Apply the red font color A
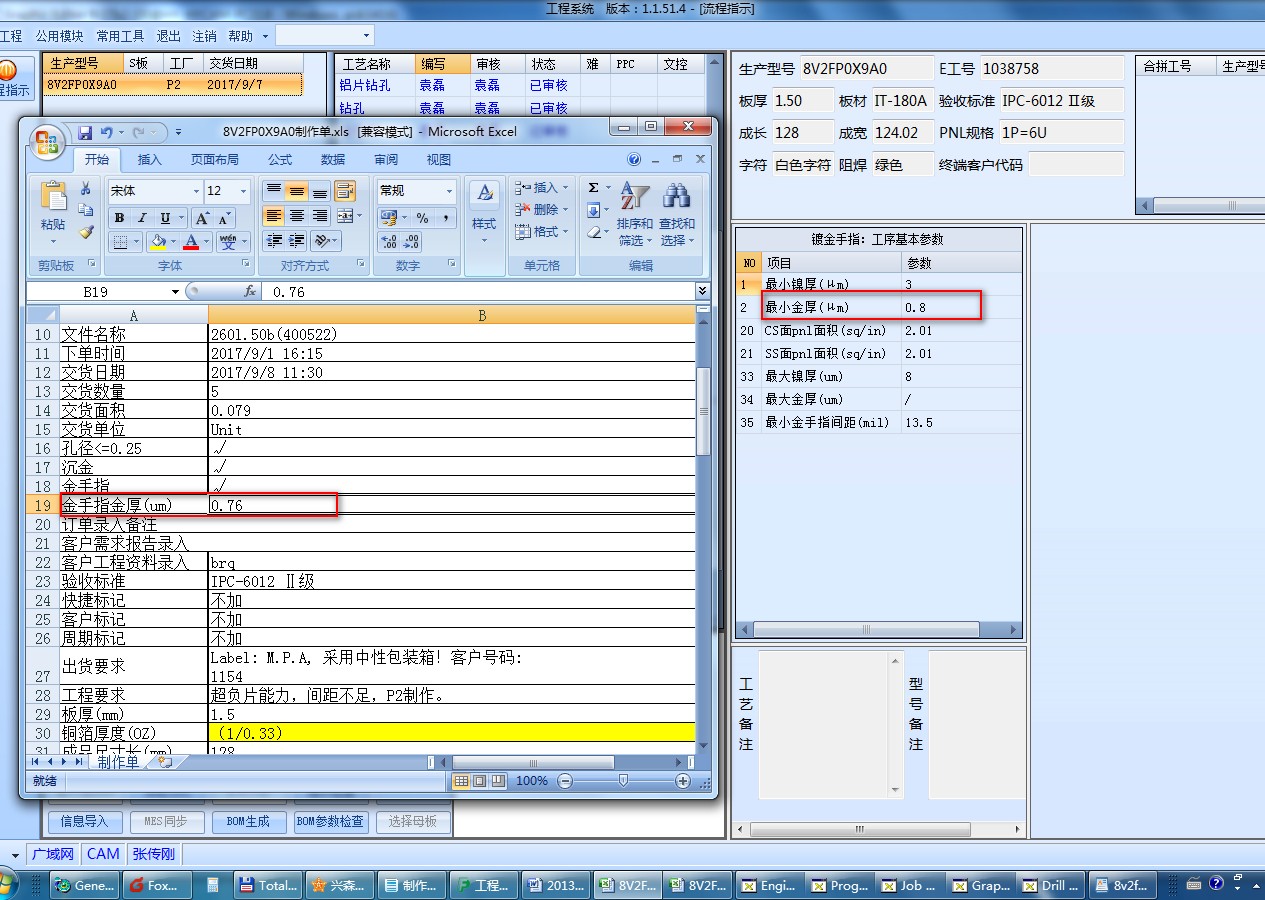 (x=191, y=242)
